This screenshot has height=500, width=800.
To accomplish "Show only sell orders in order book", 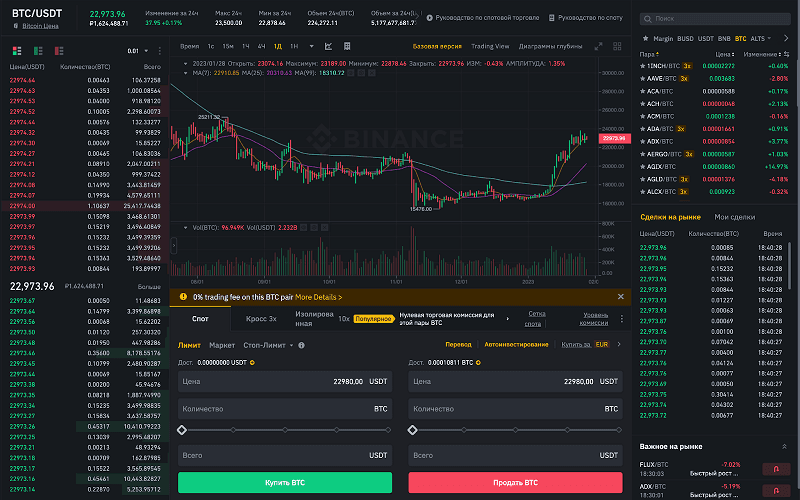I will (59, 51).
